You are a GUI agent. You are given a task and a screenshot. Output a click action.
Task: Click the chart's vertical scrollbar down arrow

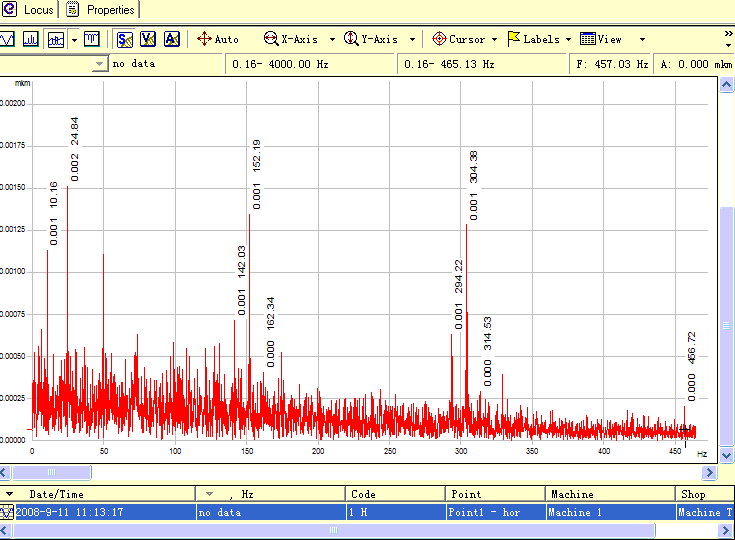click(x=726, y=455)
